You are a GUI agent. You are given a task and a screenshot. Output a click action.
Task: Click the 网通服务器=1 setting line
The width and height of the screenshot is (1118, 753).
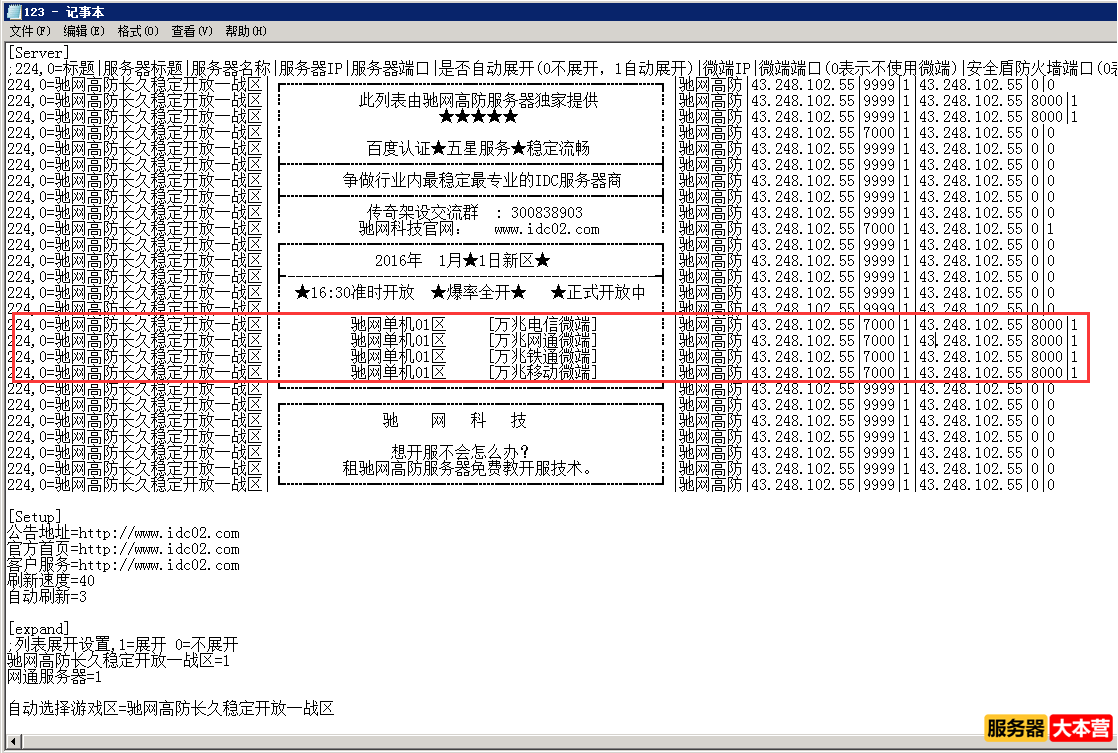pos(52,676)
